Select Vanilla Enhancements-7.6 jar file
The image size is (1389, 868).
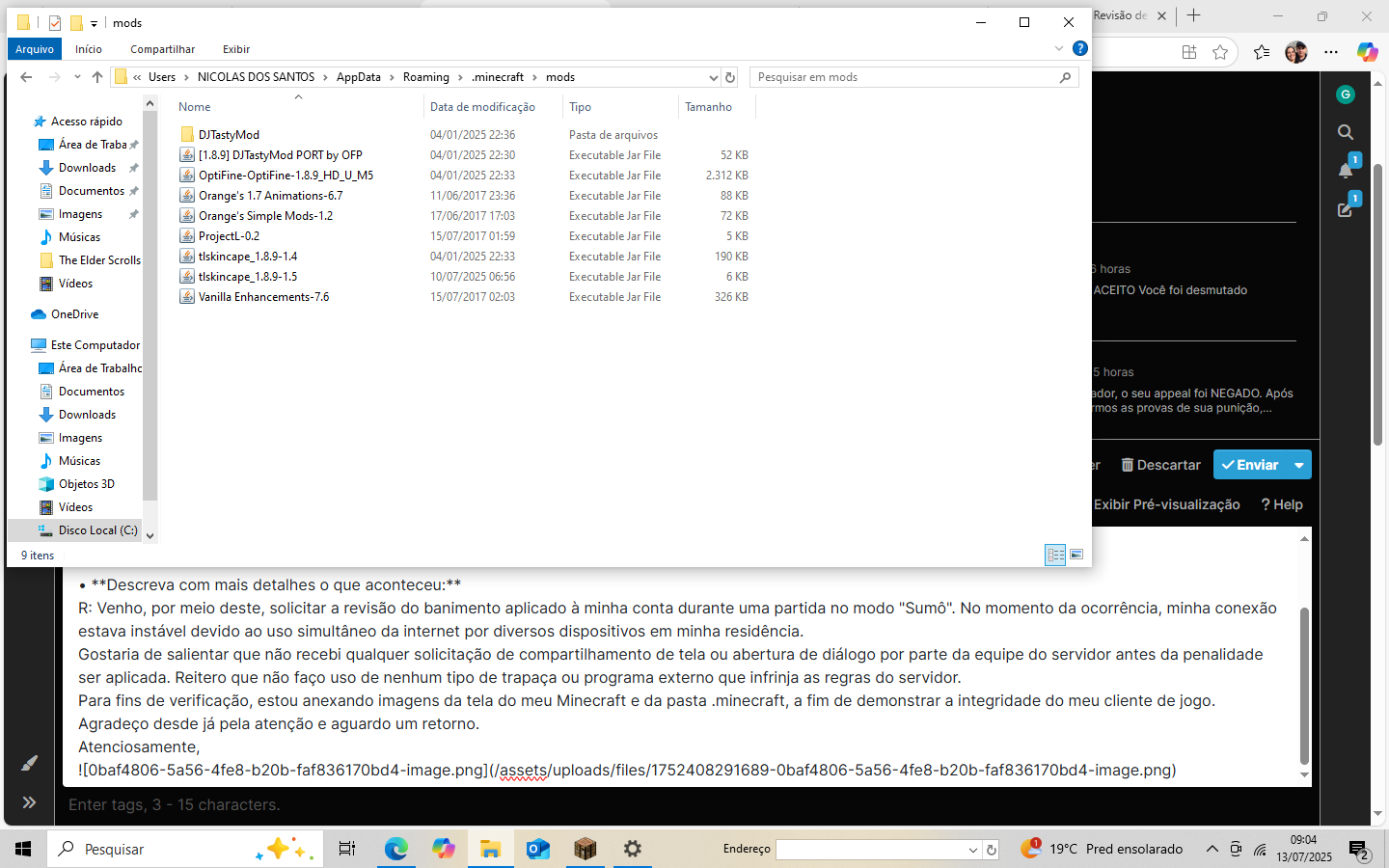(x=263, y=297)
